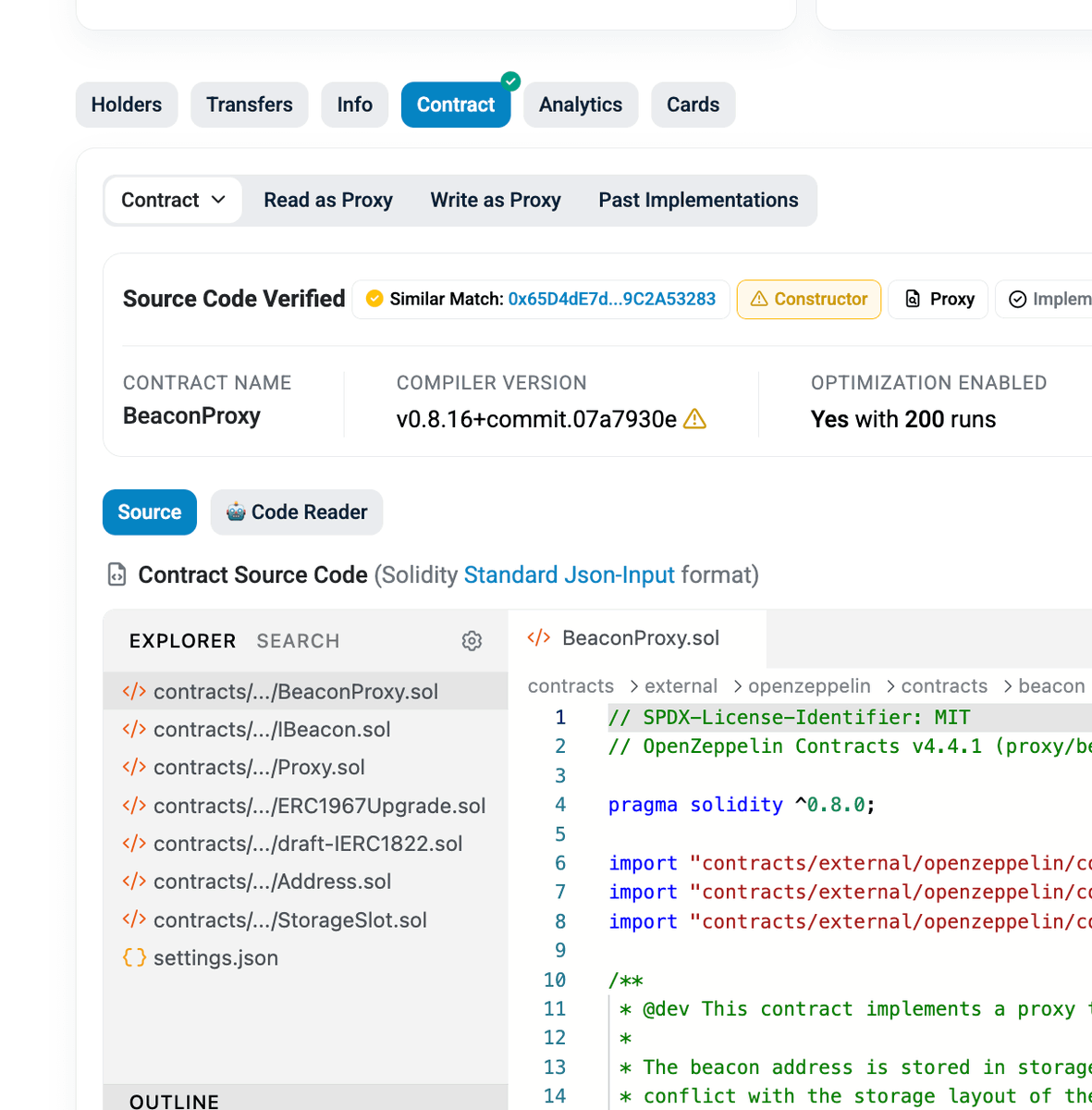Screen dimensions: 1092x1110
Task: Open contracts/.../BeaconProxy.sol in explorer
Action: pyautogui.click(x=306, y=692)
